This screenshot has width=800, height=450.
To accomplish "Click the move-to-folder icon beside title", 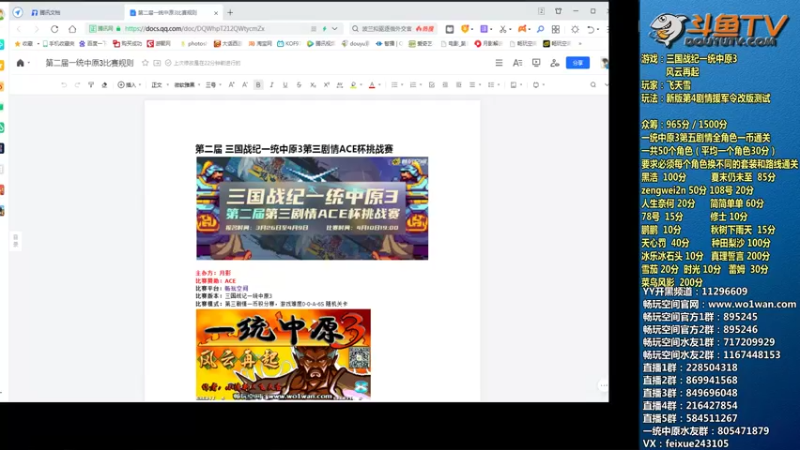I will coord(157,63).
